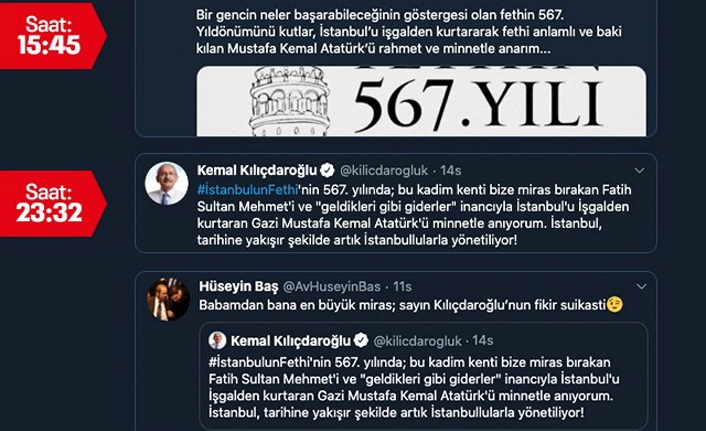Click the Hüseyin Baş display name
The image size is (706, 431).
[238, 286]
